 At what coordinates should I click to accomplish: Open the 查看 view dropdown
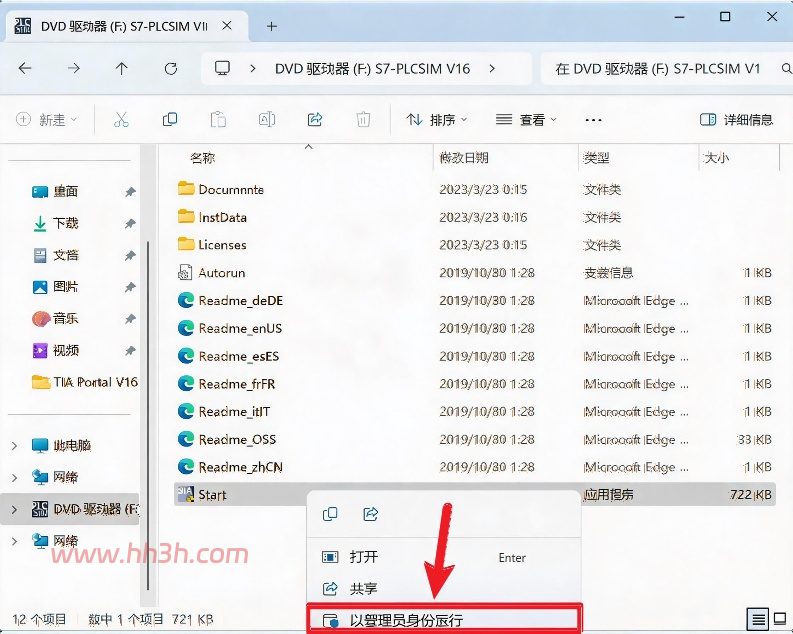pyautogui.click(x=526, y=120)
